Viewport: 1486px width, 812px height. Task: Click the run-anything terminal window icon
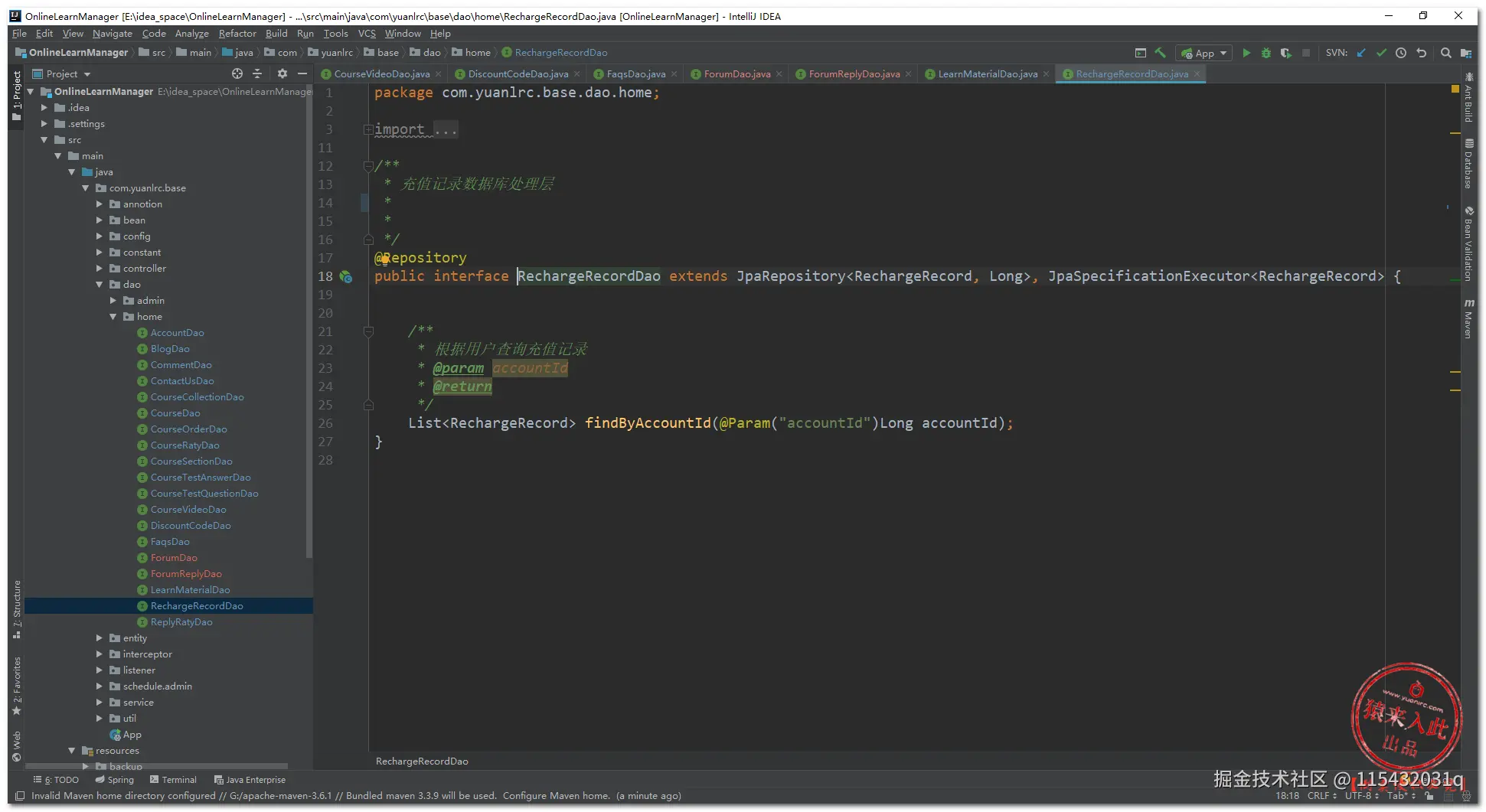click(x=1141, y=53)
